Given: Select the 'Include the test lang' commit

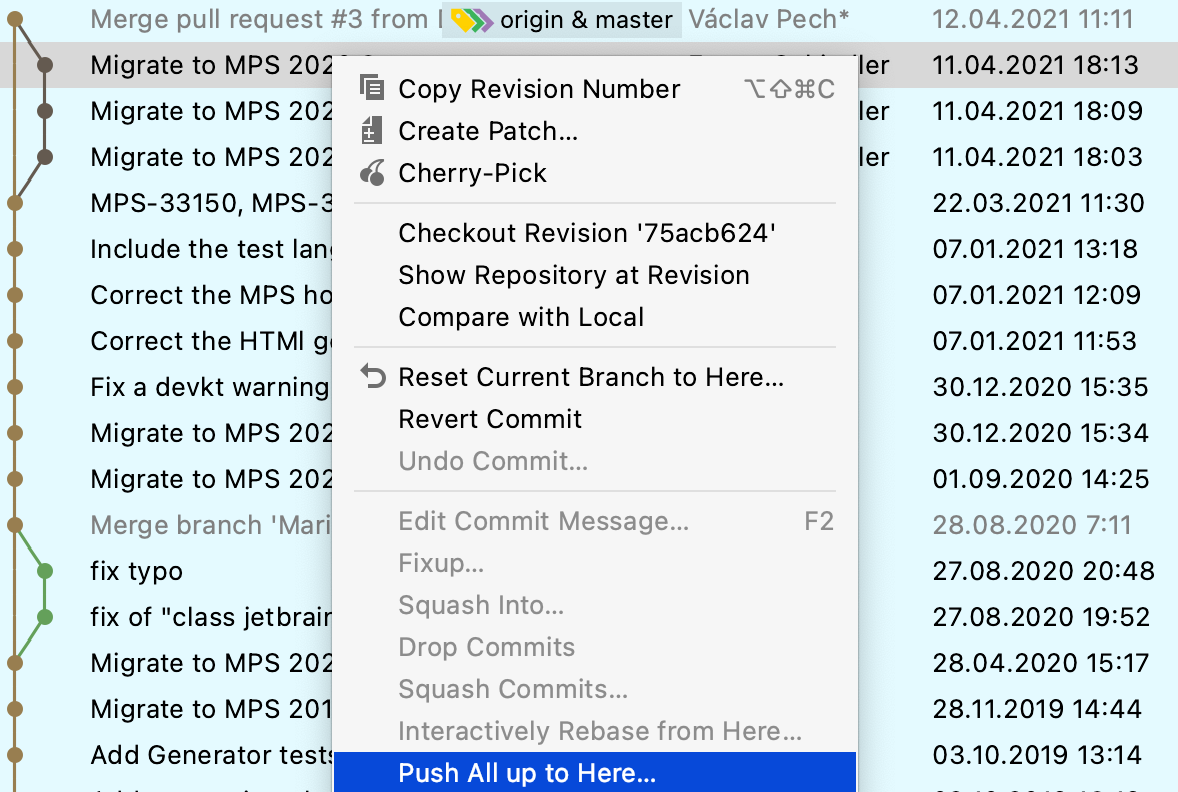Looking at the screenshot, I should coord(211,249).
